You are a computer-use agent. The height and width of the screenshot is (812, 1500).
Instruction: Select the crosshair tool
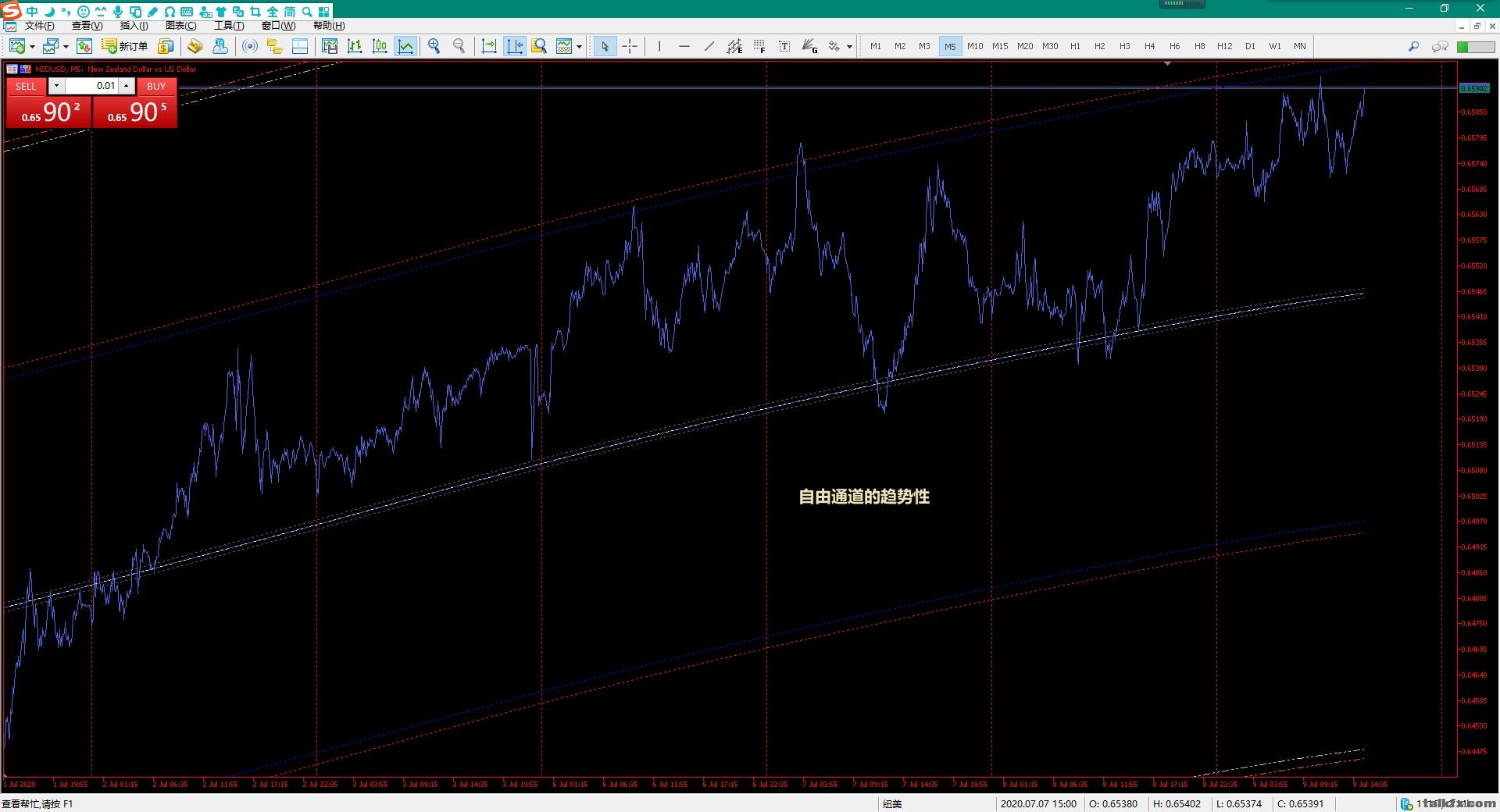pos(630,47)
